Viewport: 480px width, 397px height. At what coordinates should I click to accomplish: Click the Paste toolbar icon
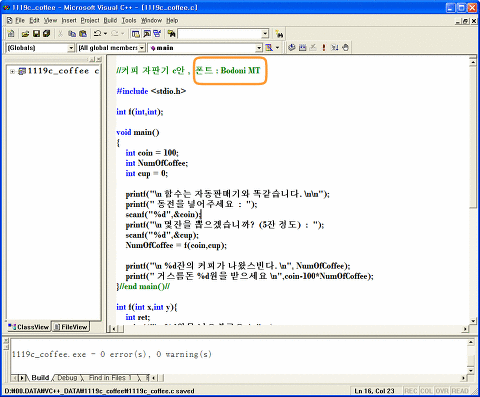click(83, 34)
